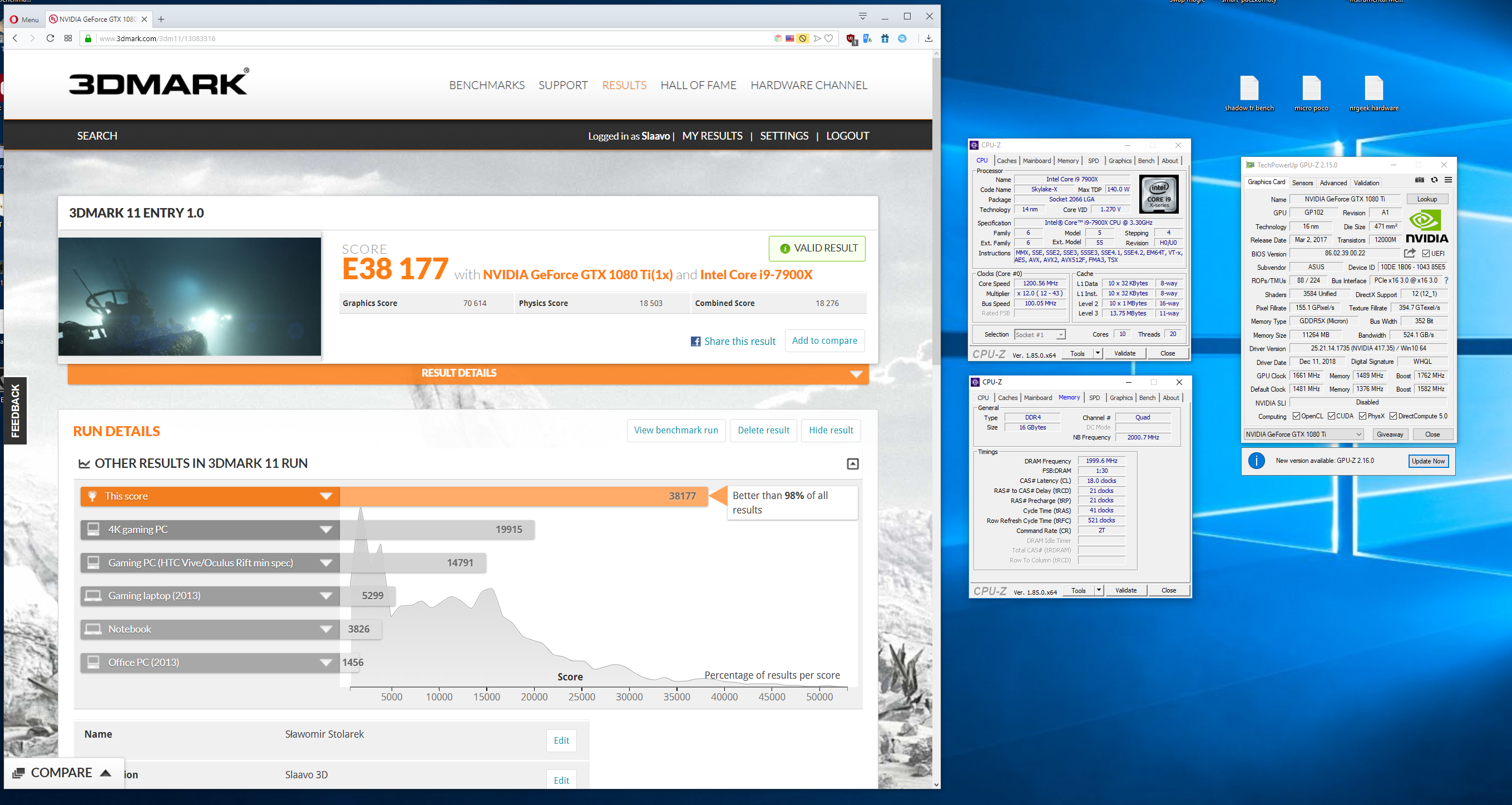The image size is (1512, 805).
Task: Open the micro poco desktop file
Action: [1311, 94]
